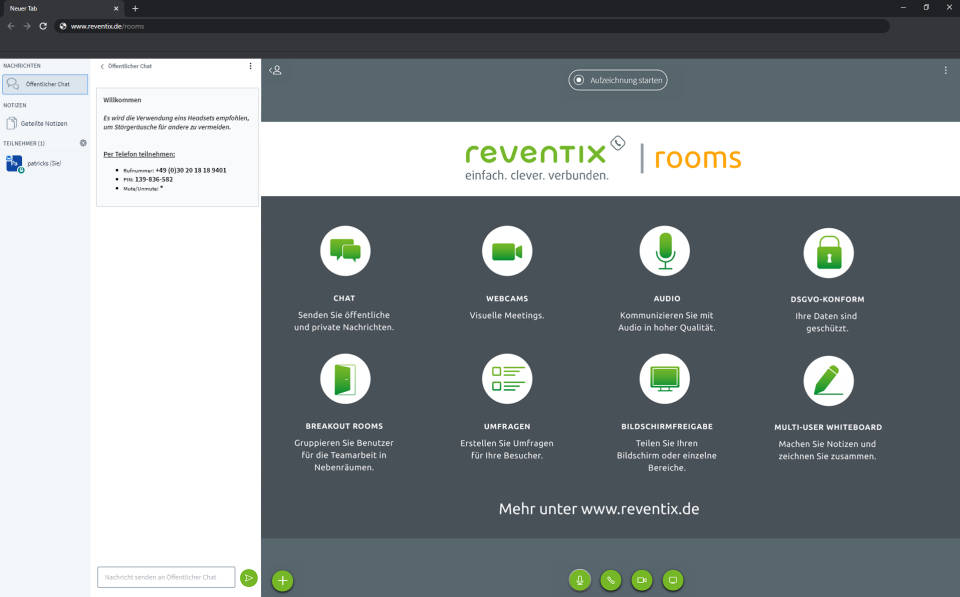Share webcam with camera button
The width and height of the screenshot is (960, 597).
[x=642, y=580]
